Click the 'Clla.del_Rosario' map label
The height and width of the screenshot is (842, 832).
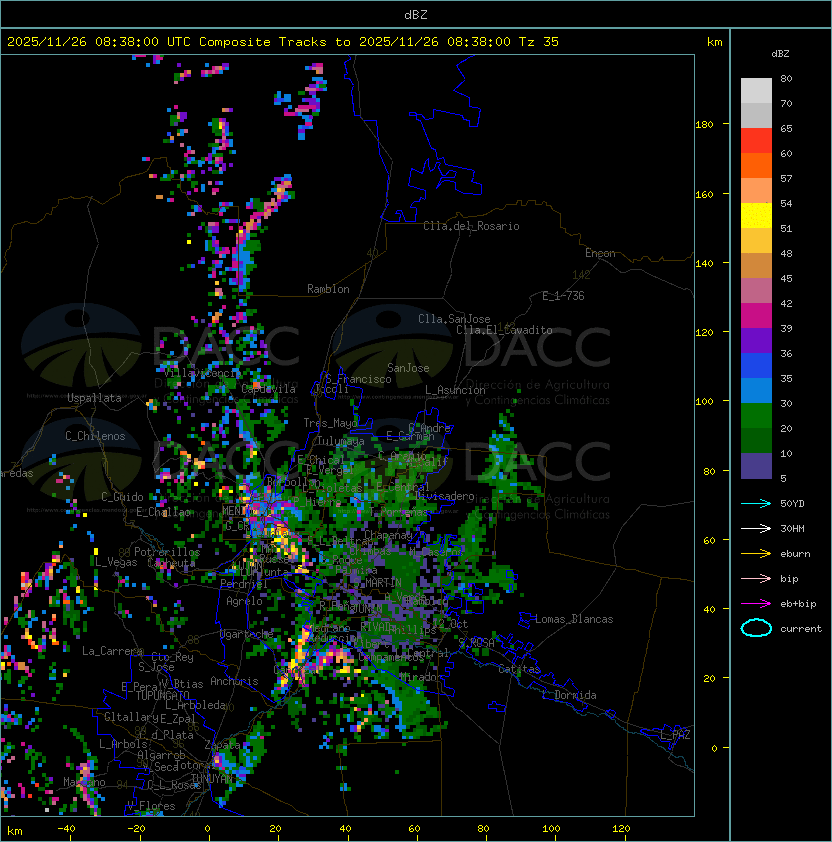pos(471,226)
